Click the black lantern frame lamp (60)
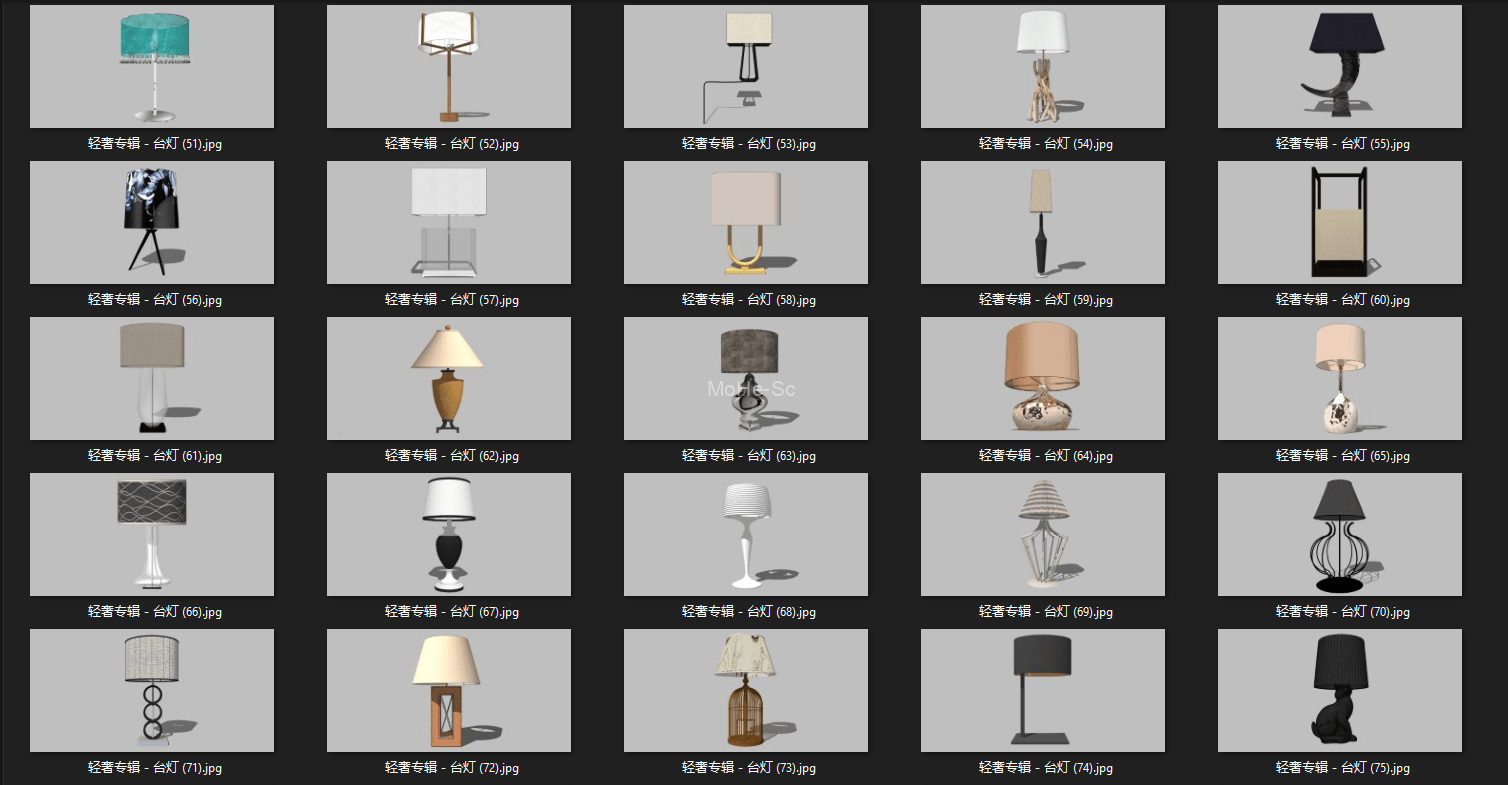This screenshot has height=785, width=1508. [1339, 222]
